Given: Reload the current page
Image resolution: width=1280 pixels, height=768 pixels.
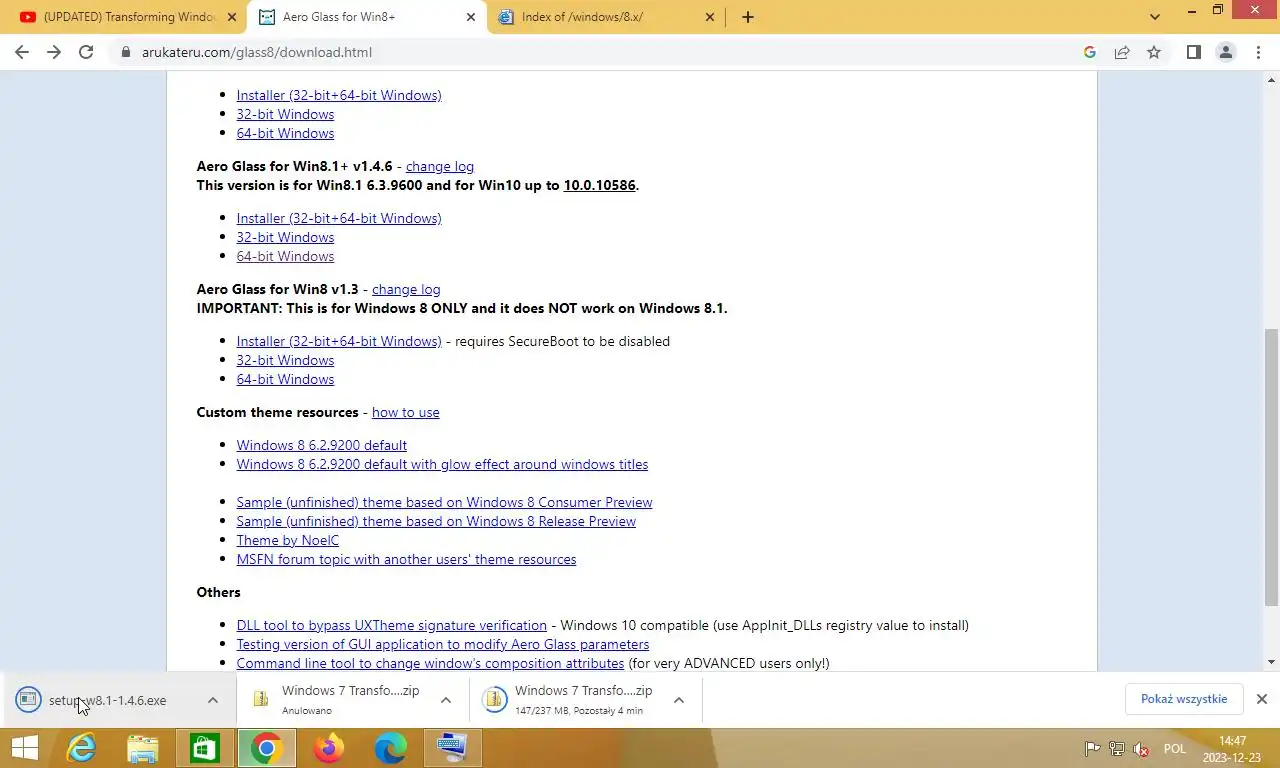Looking at the screenshot, I should pyautogui.click(x=86, y=52).
